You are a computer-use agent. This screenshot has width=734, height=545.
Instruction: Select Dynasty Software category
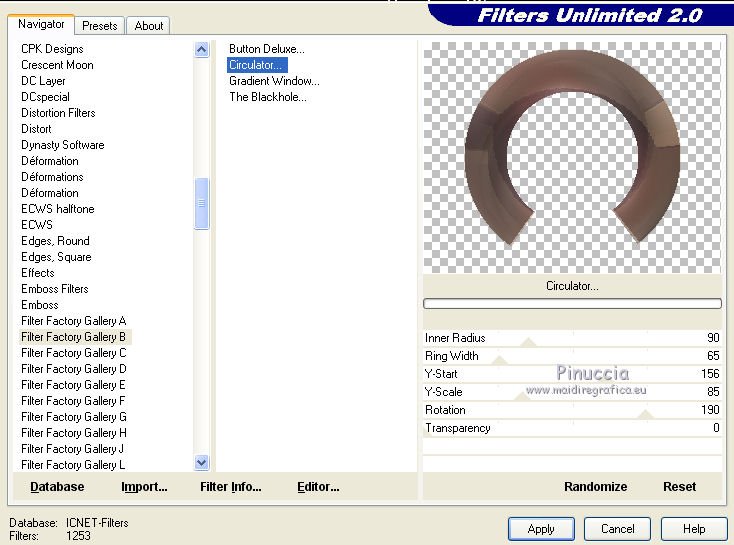pos(62,145)
